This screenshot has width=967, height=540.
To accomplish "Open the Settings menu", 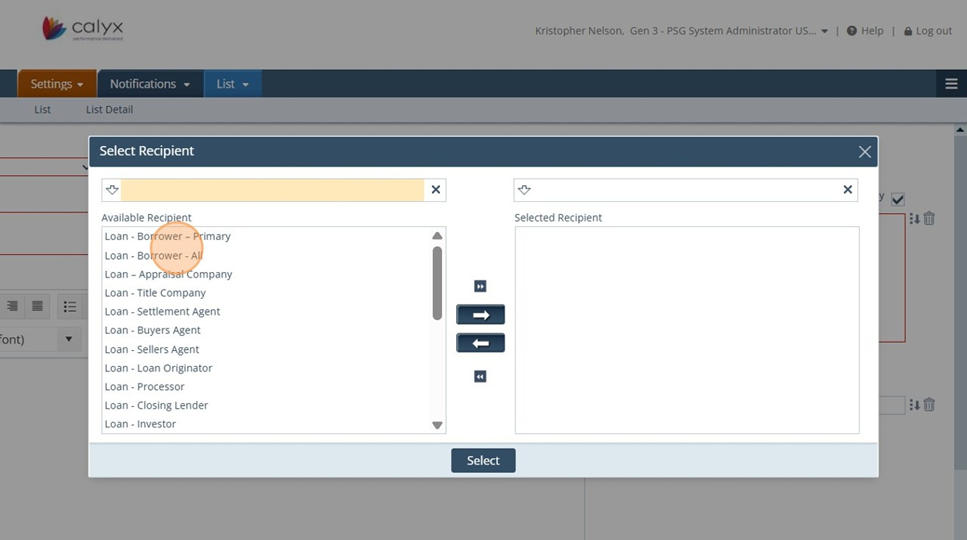I will click(x=57, y=84).
